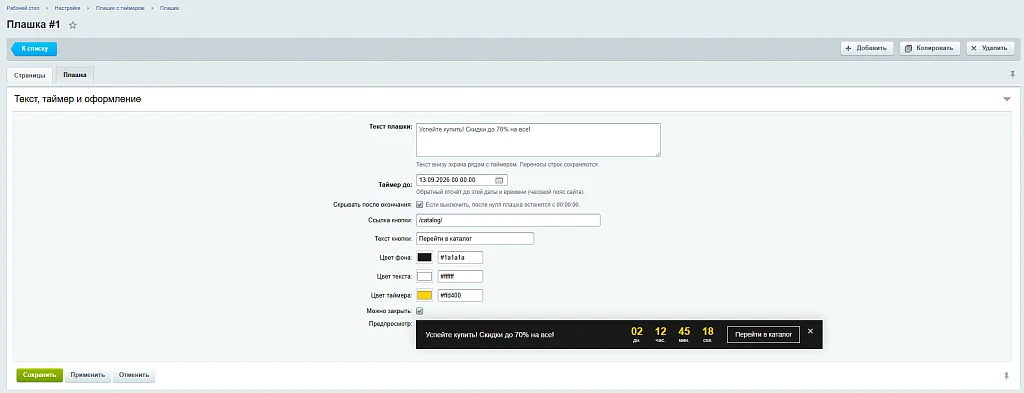Click the Удалить button
This screenshot has height=393, width=1024.
[x=991, y=48]
